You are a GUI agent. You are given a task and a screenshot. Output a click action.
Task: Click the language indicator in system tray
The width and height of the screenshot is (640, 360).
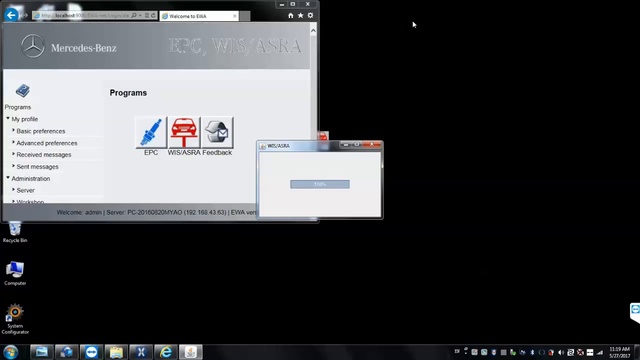457,352
